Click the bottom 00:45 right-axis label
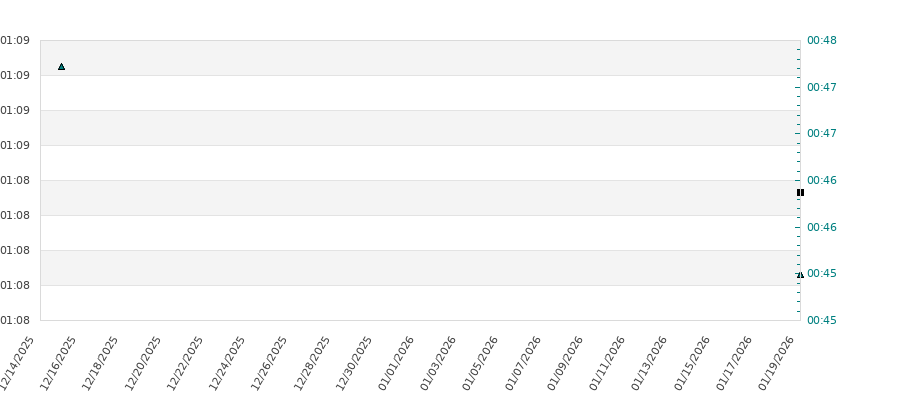 pos(821,320)
